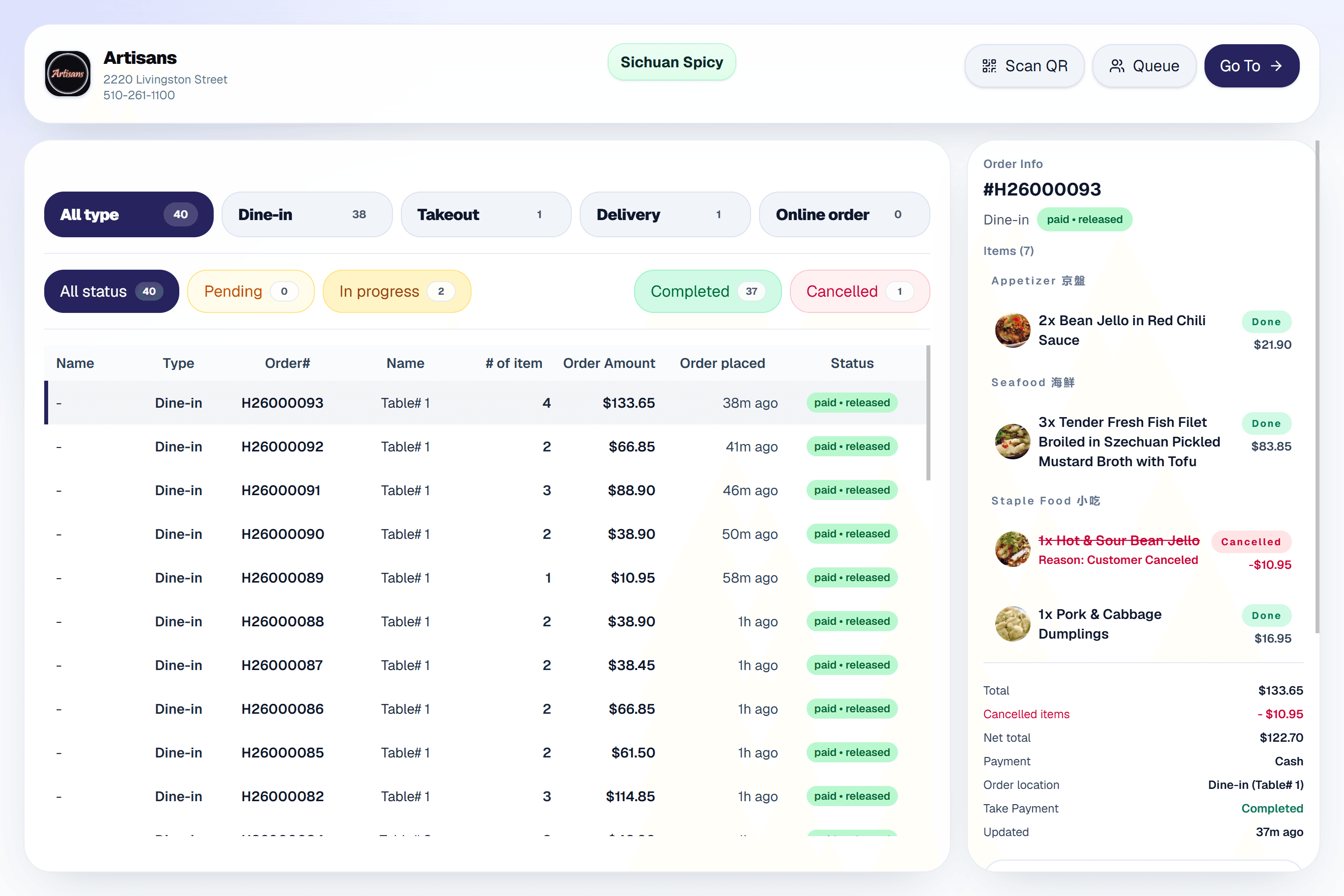Click the Order Amount column header

[609, 364]
